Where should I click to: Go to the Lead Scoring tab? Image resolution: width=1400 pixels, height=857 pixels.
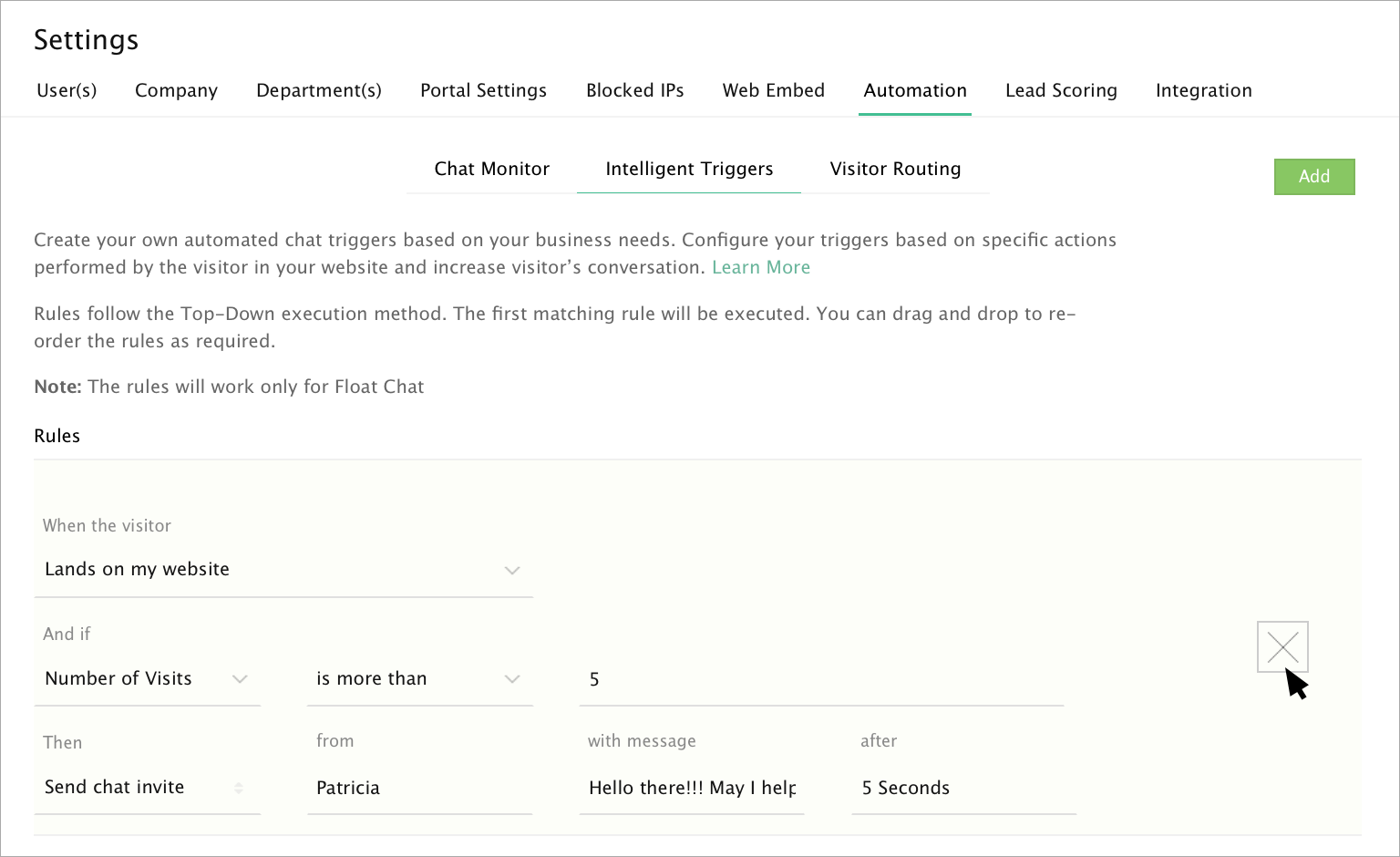pos(1061,90)
